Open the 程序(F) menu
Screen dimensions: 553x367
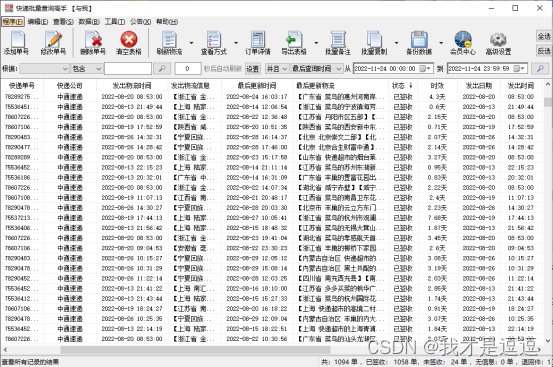(x=13, y=22)
